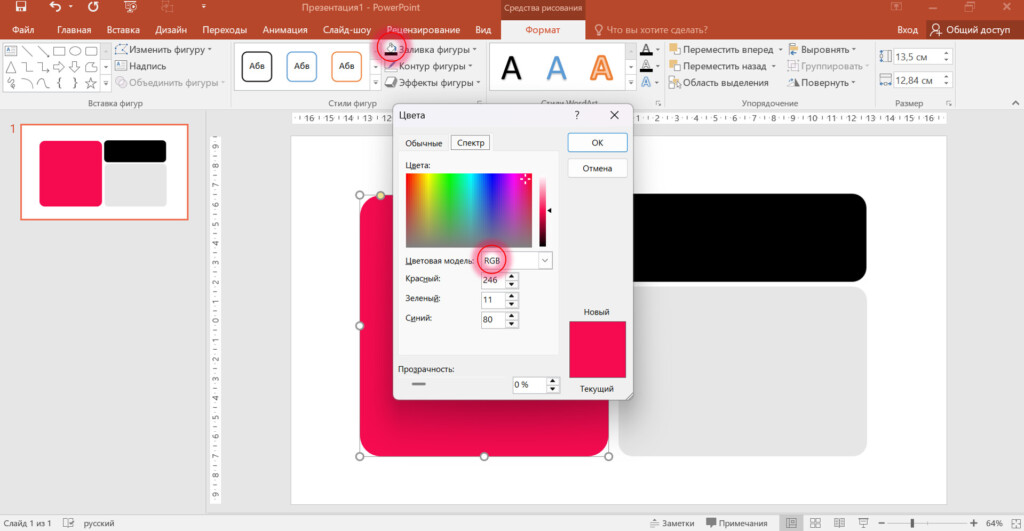The image size is (1024, 531).
Task: Expand the shapes gallery more arrow
Action: coord(106,83)
